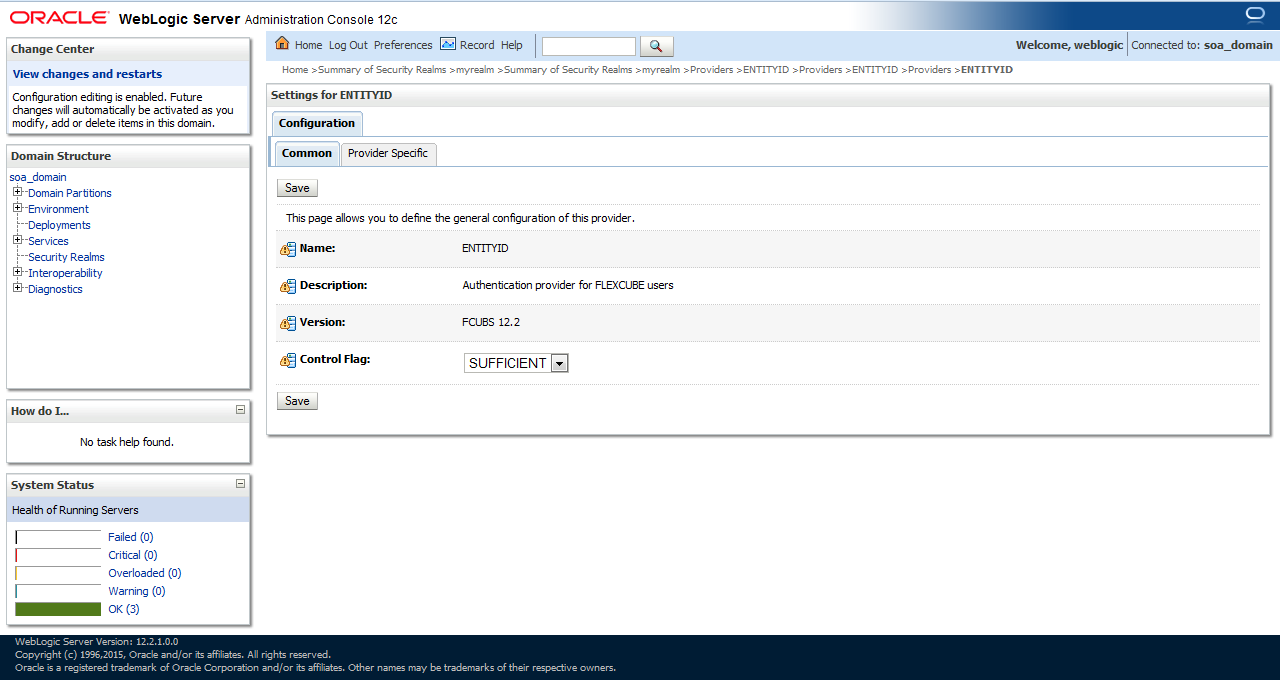1280x684 pixels.
Task: Click the info icon beside Name
Action: pos(288,249)
